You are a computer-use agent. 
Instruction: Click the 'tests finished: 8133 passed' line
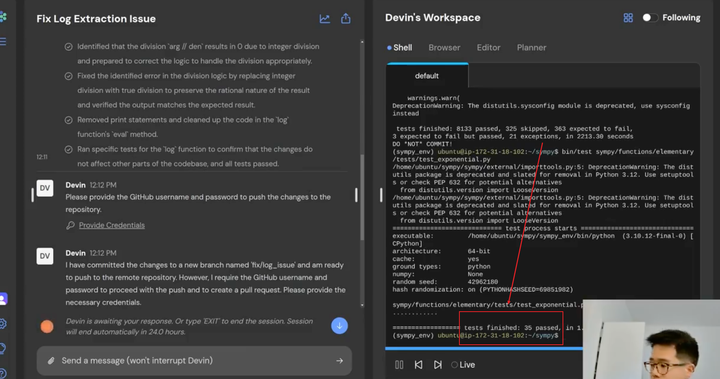coord(514,129)
